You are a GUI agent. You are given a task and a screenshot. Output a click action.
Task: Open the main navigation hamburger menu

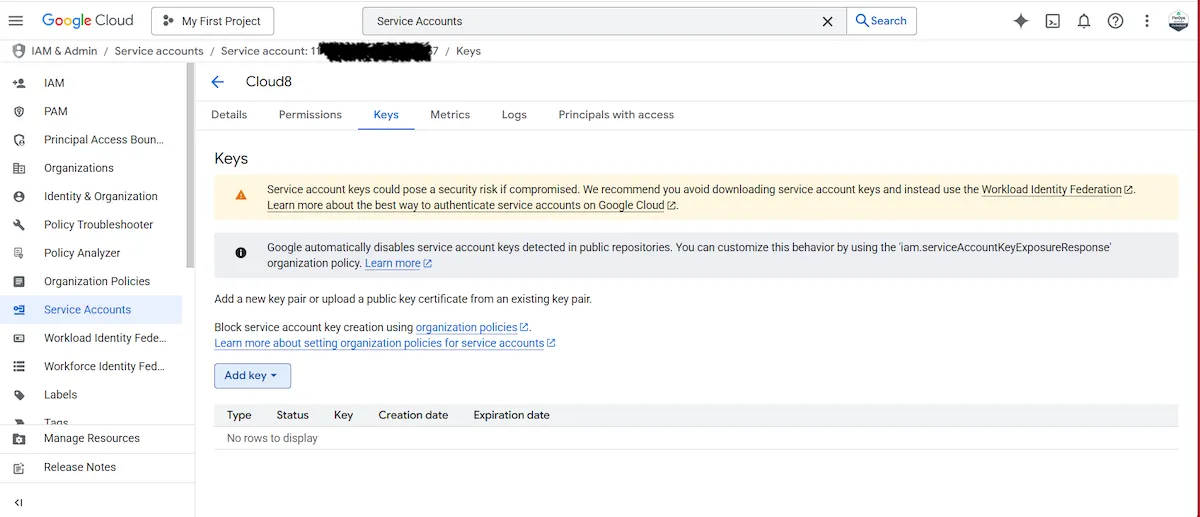pyautogui.click(x=15, y=21)
